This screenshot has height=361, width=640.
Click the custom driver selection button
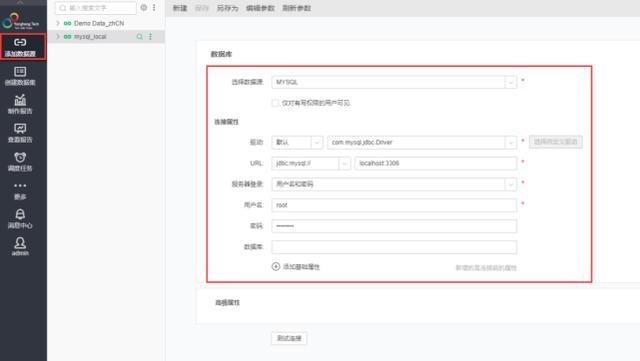pos(556,142)
